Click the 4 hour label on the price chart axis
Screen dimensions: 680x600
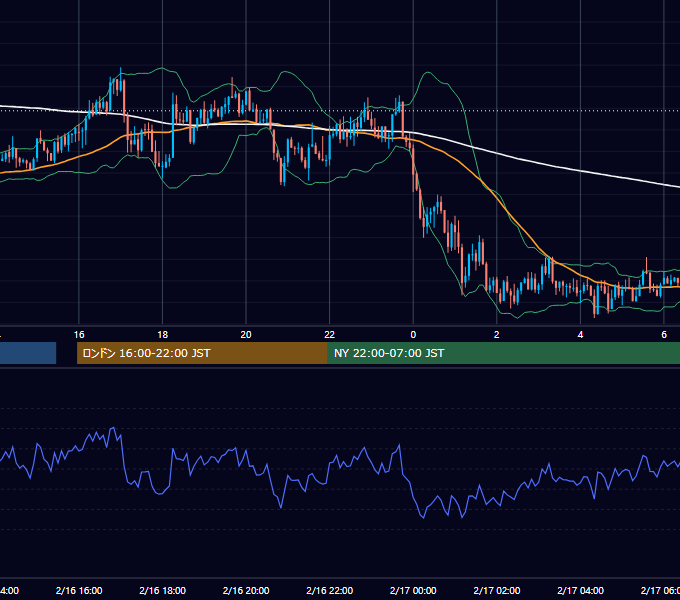click(x=580, y=335)
